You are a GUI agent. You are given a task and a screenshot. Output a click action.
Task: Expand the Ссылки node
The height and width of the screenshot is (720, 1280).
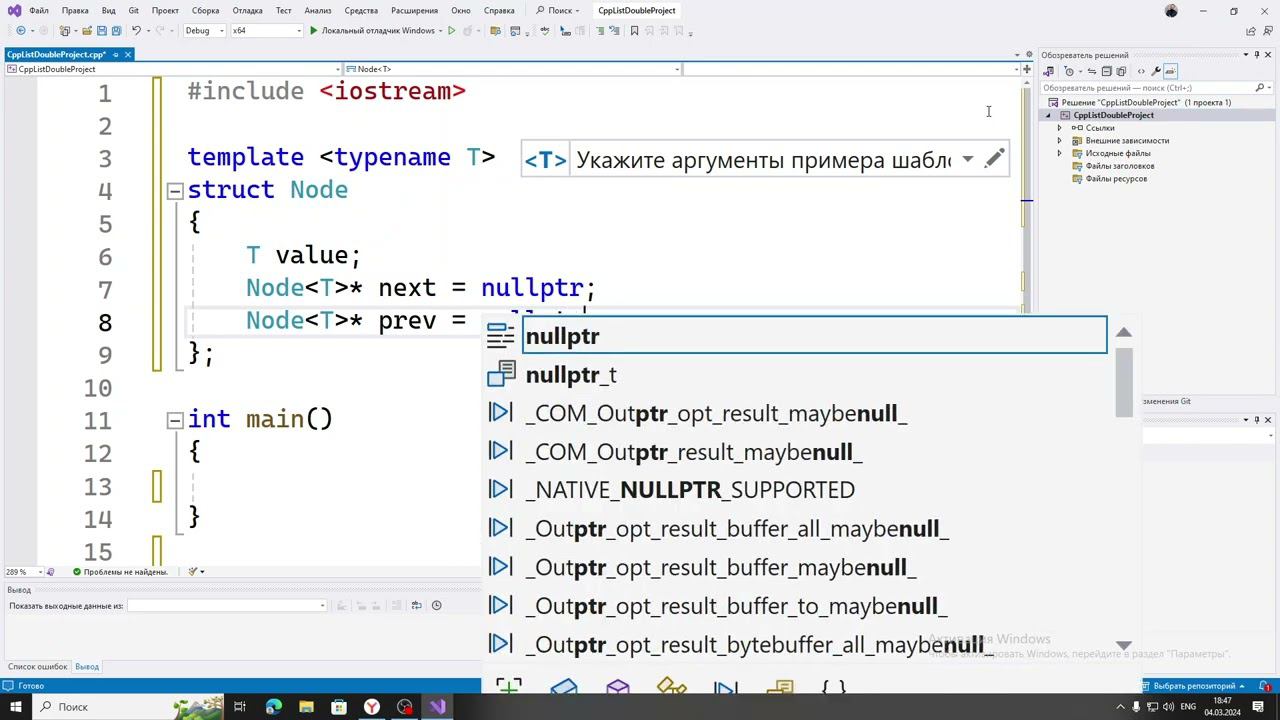1060,128
